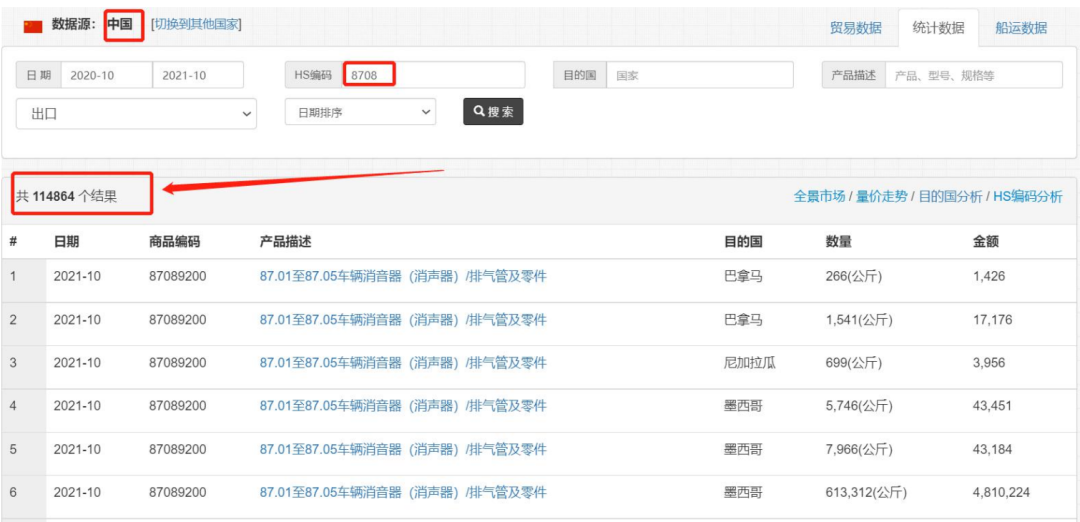Click amount 3,956 cell
This screenshot has height=522, width=1080.
[x=989, y=363]
